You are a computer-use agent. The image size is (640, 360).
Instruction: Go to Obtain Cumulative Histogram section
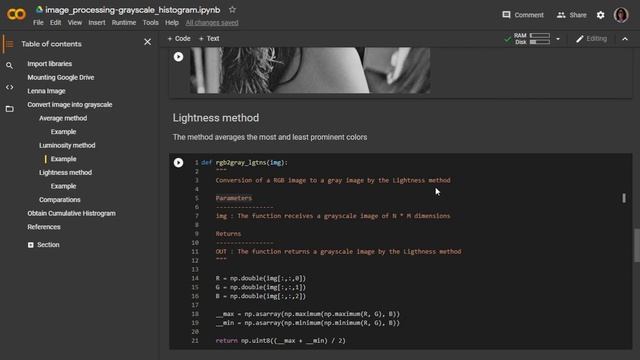point(71,213)
